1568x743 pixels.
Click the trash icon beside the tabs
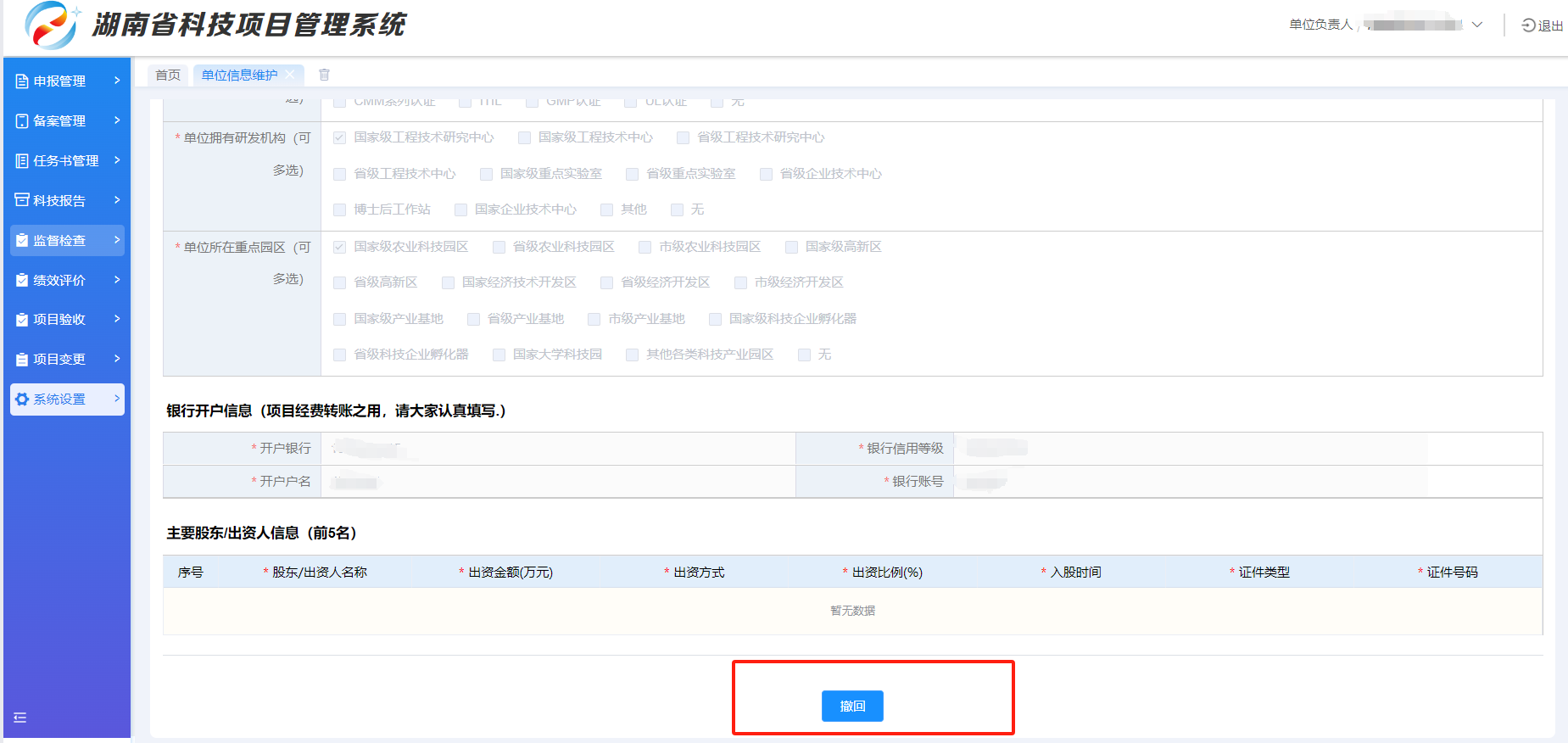tap(324, 75)
